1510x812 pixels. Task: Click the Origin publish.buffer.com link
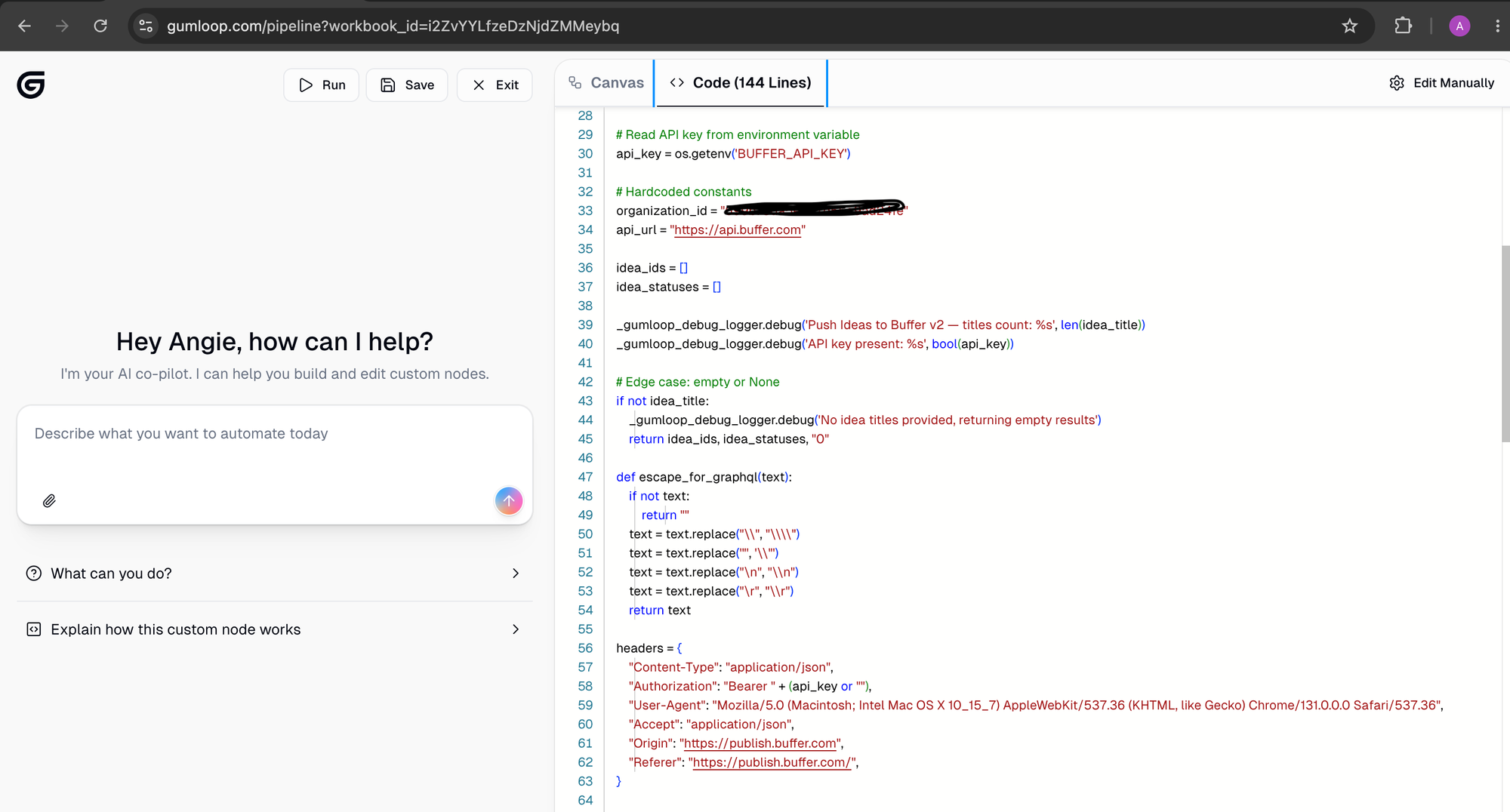pos(760,743)
